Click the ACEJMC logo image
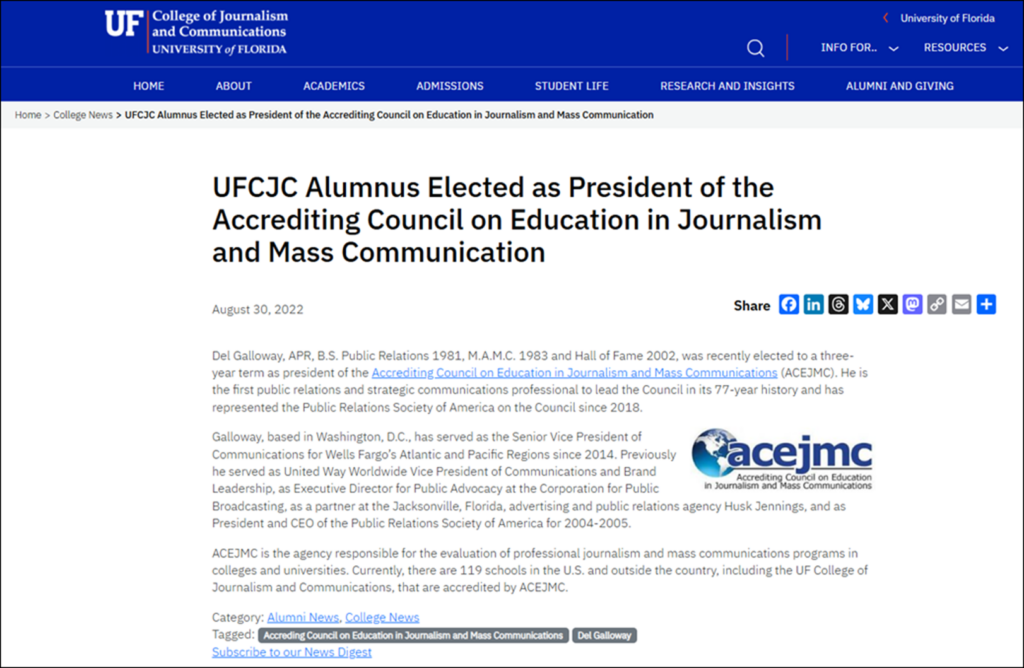The width and height of the screenshot is (1024, 668). [782, 459]
